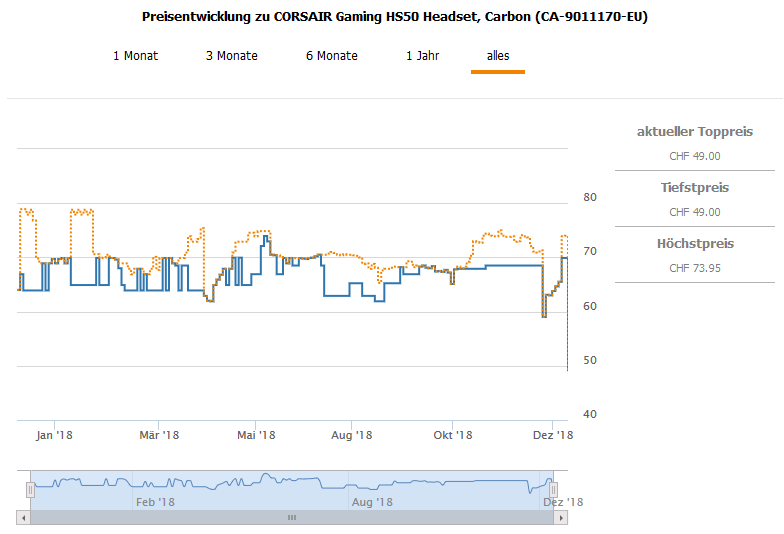This screenshot has width=784, height=534.
Task: Click the aktueller Toppreis heading
Action: click(694, 132)
